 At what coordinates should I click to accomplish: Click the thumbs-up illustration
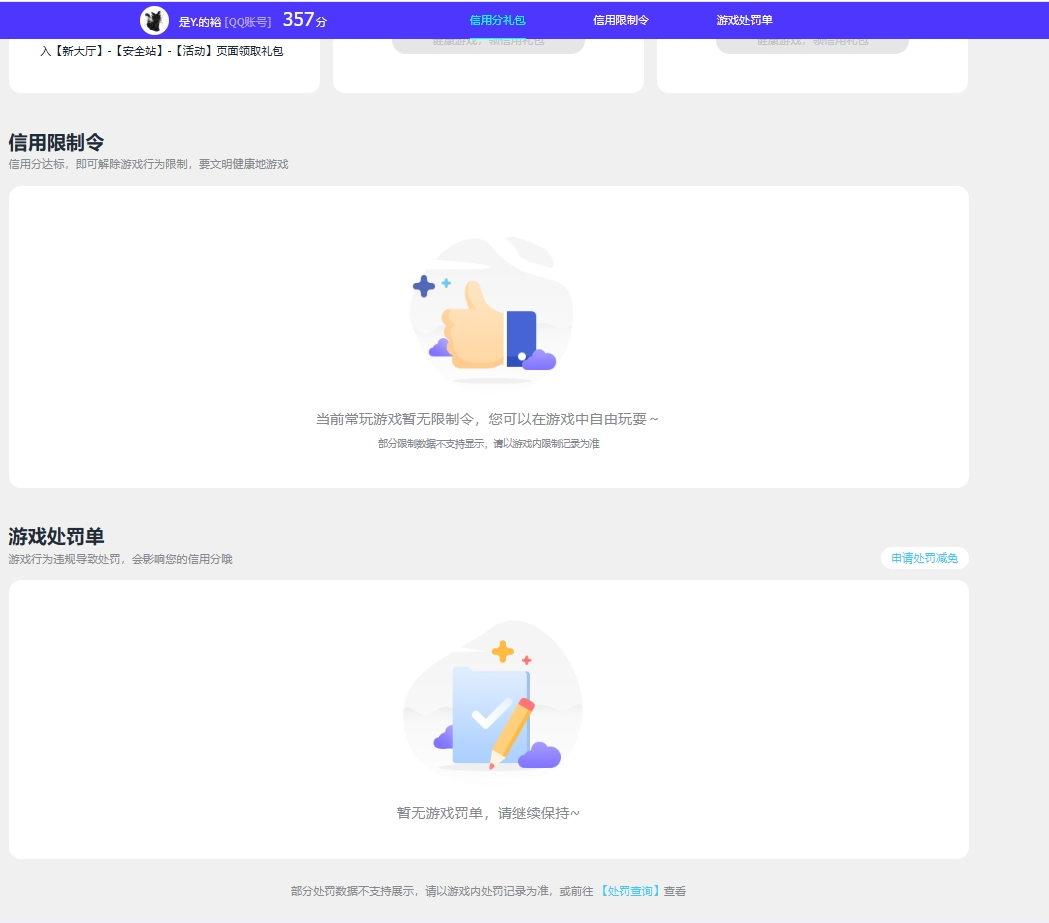491,311
